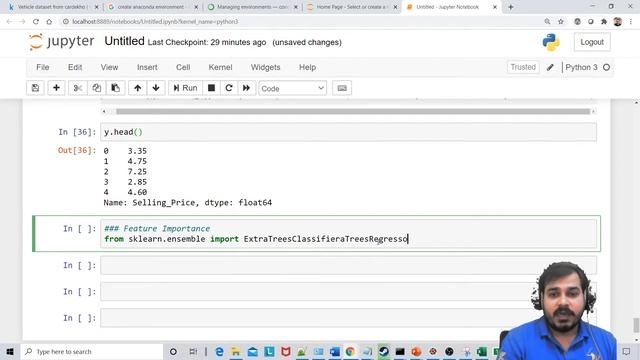Viewport: 640px width, 360px height.
Task: Open the command palette keyboard icon
Action: coord(342,88)
